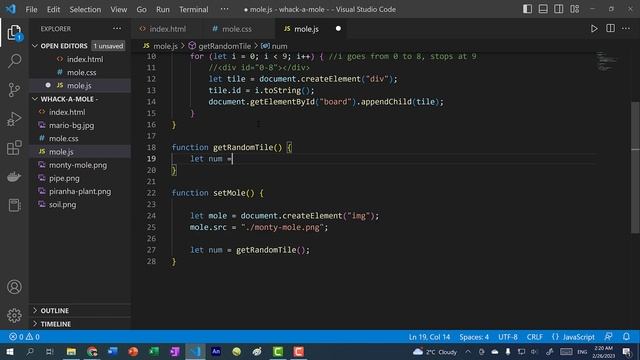
Task: Split the editor right
Action: click(610, 29)
